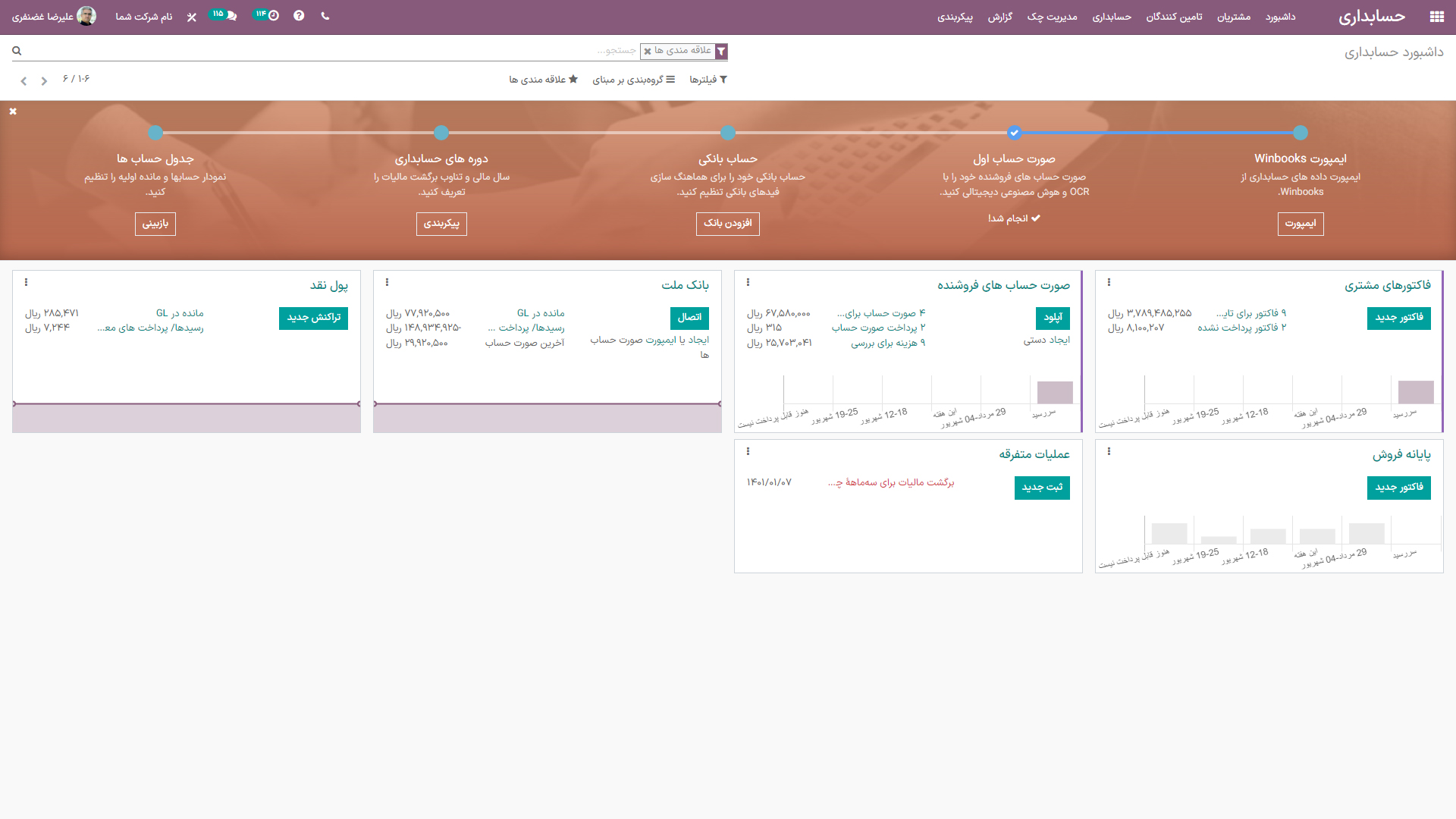This screenshot has width=1456, height=819.
Task: Open the kebab menu on the Bank Mellat card
Action: click(x=387, y=283)
